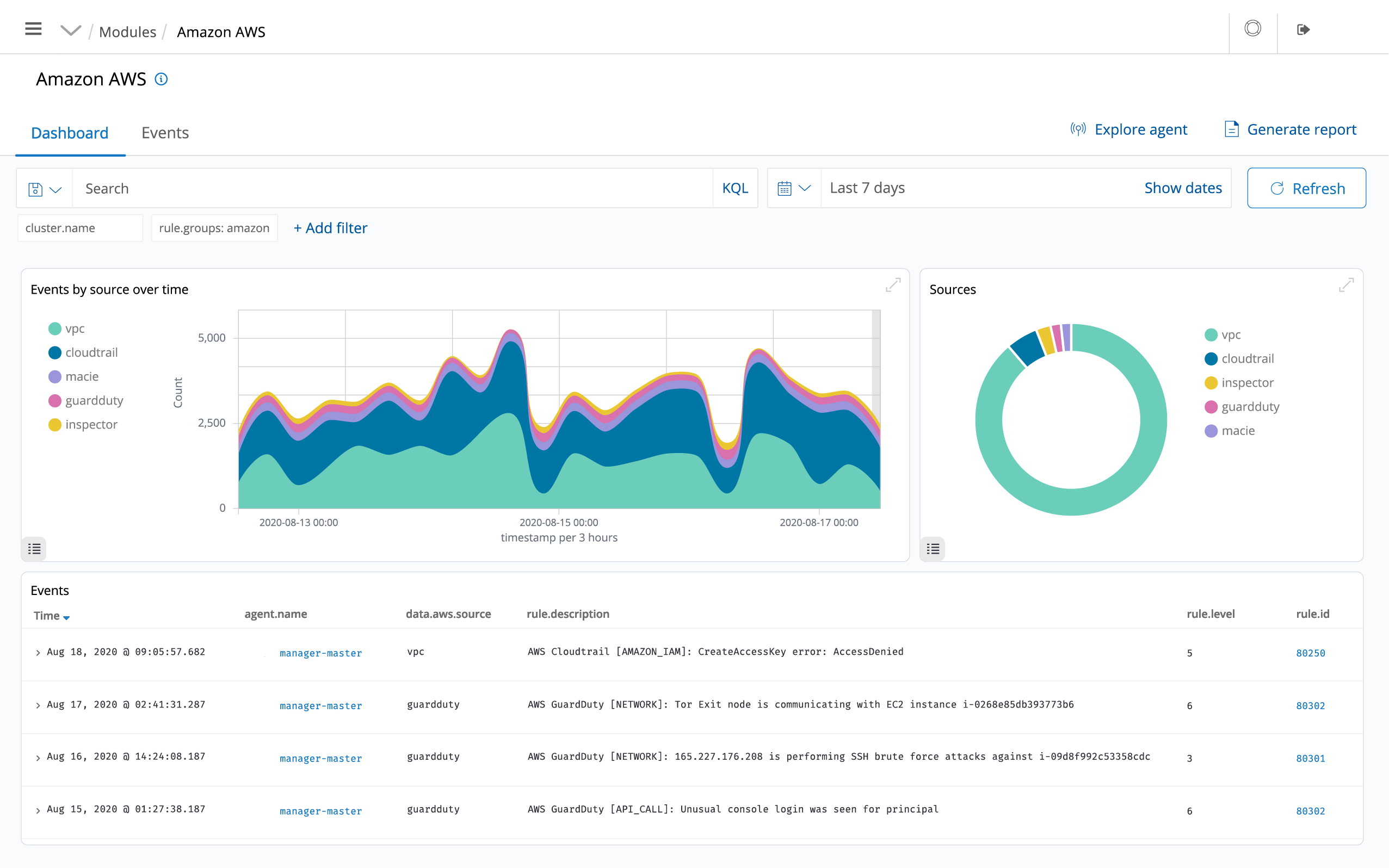Click Generate report

tap(1290, 129)
